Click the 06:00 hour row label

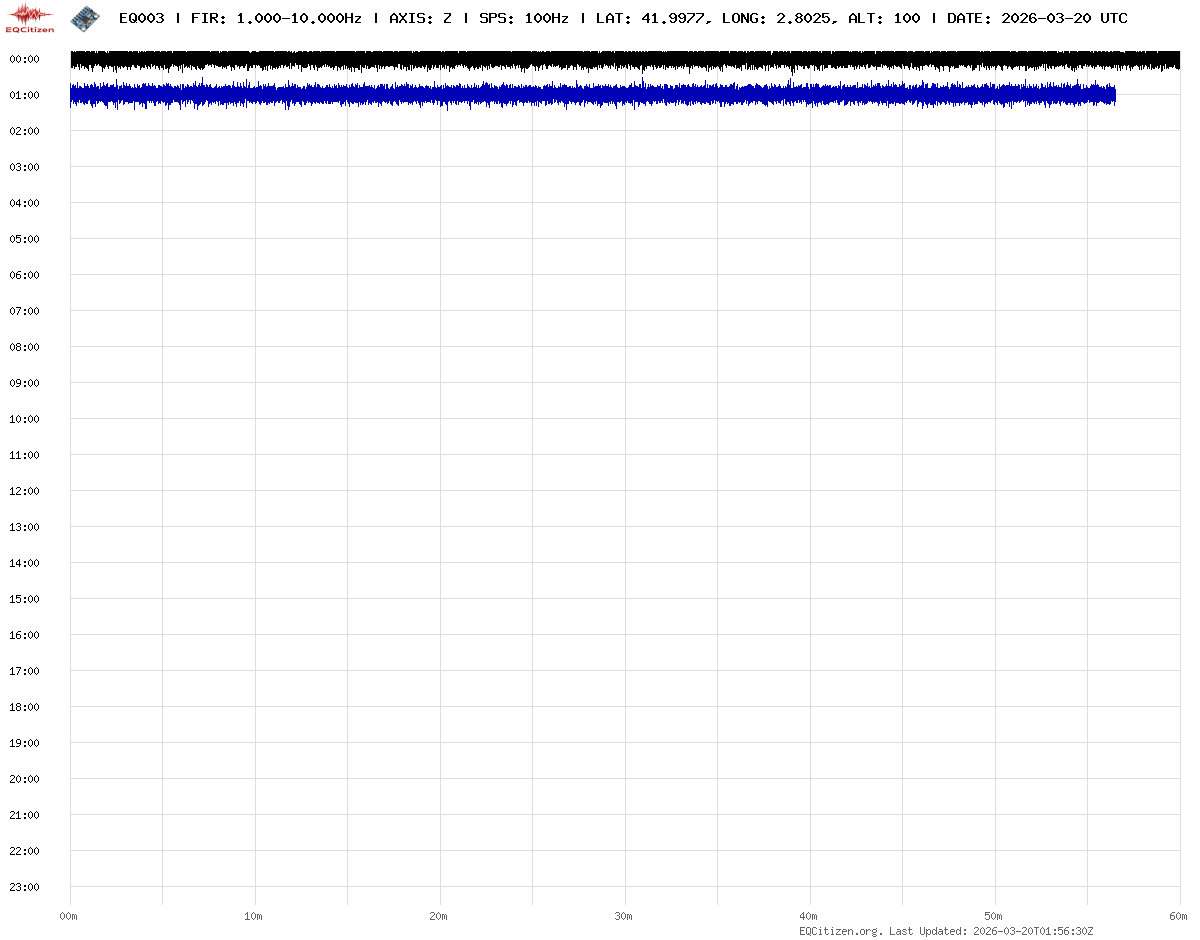23,275
